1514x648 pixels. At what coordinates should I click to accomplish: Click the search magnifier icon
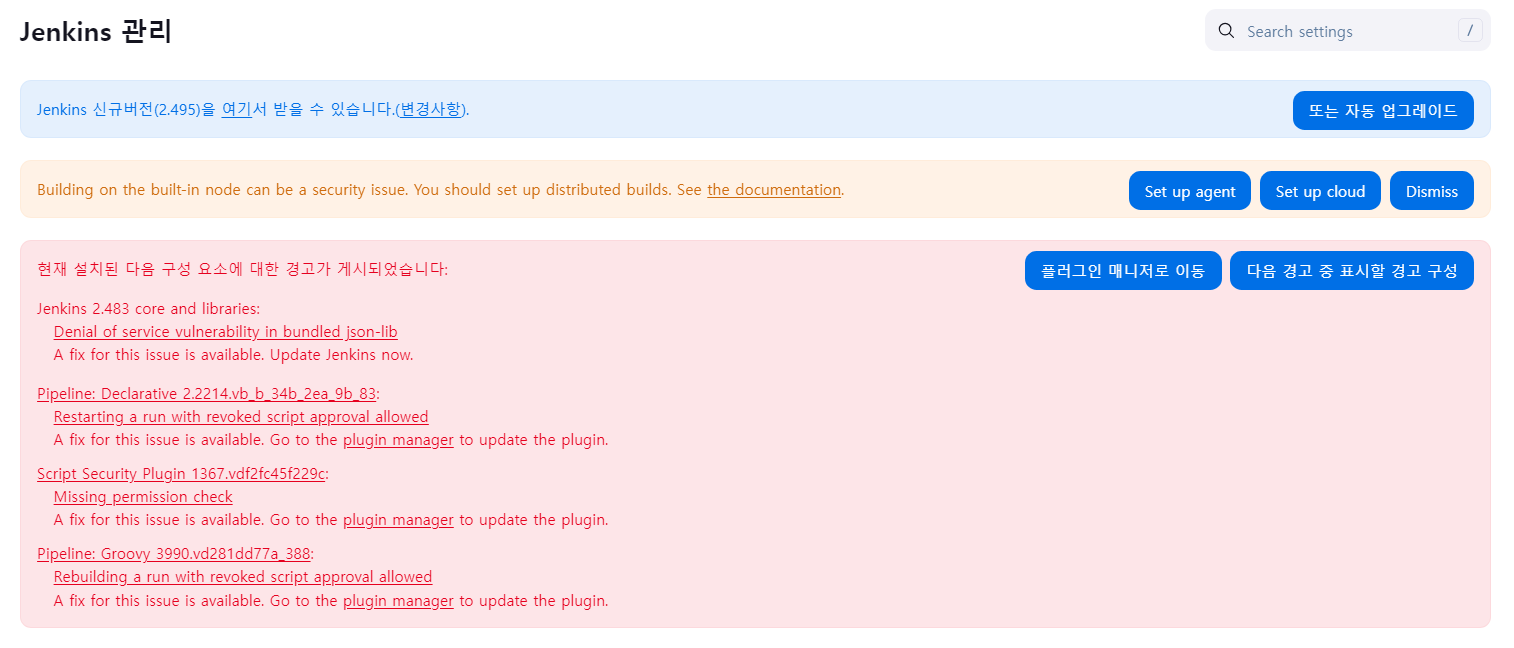(1226, 31)
